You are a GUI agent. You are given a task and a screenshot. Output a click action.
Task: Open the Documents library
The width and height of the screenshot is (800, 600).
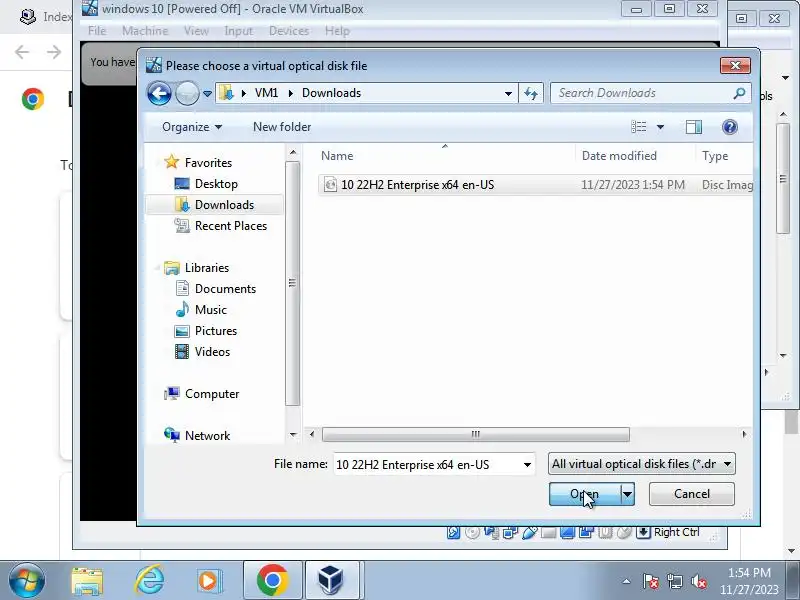225,289
